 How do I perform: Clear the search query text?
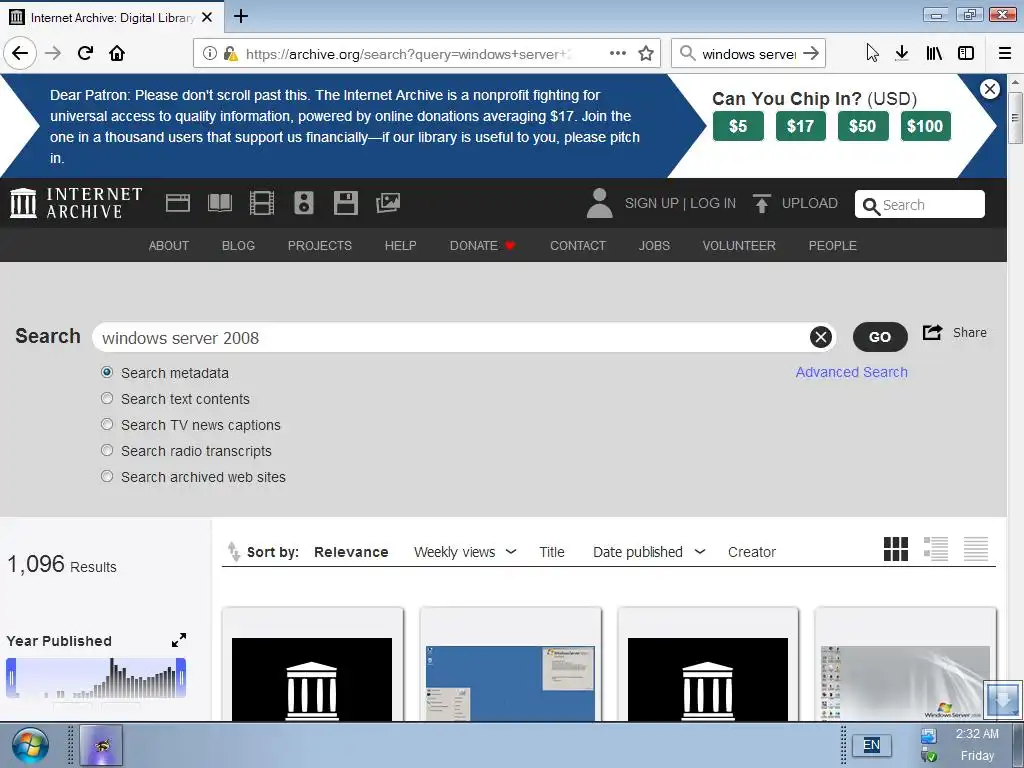pos(821,337)
